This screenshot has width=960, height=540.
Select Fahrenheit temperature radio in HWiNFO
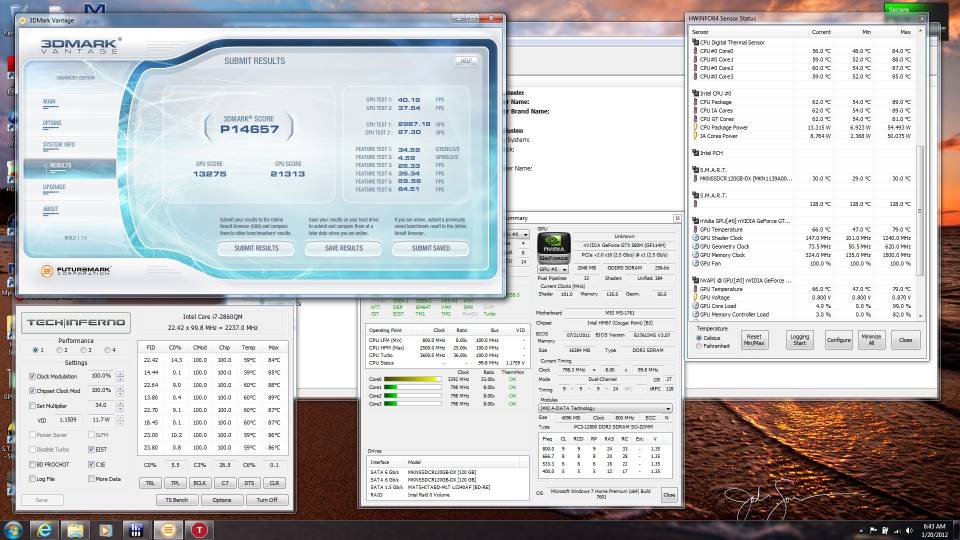[x=699, y=346]
